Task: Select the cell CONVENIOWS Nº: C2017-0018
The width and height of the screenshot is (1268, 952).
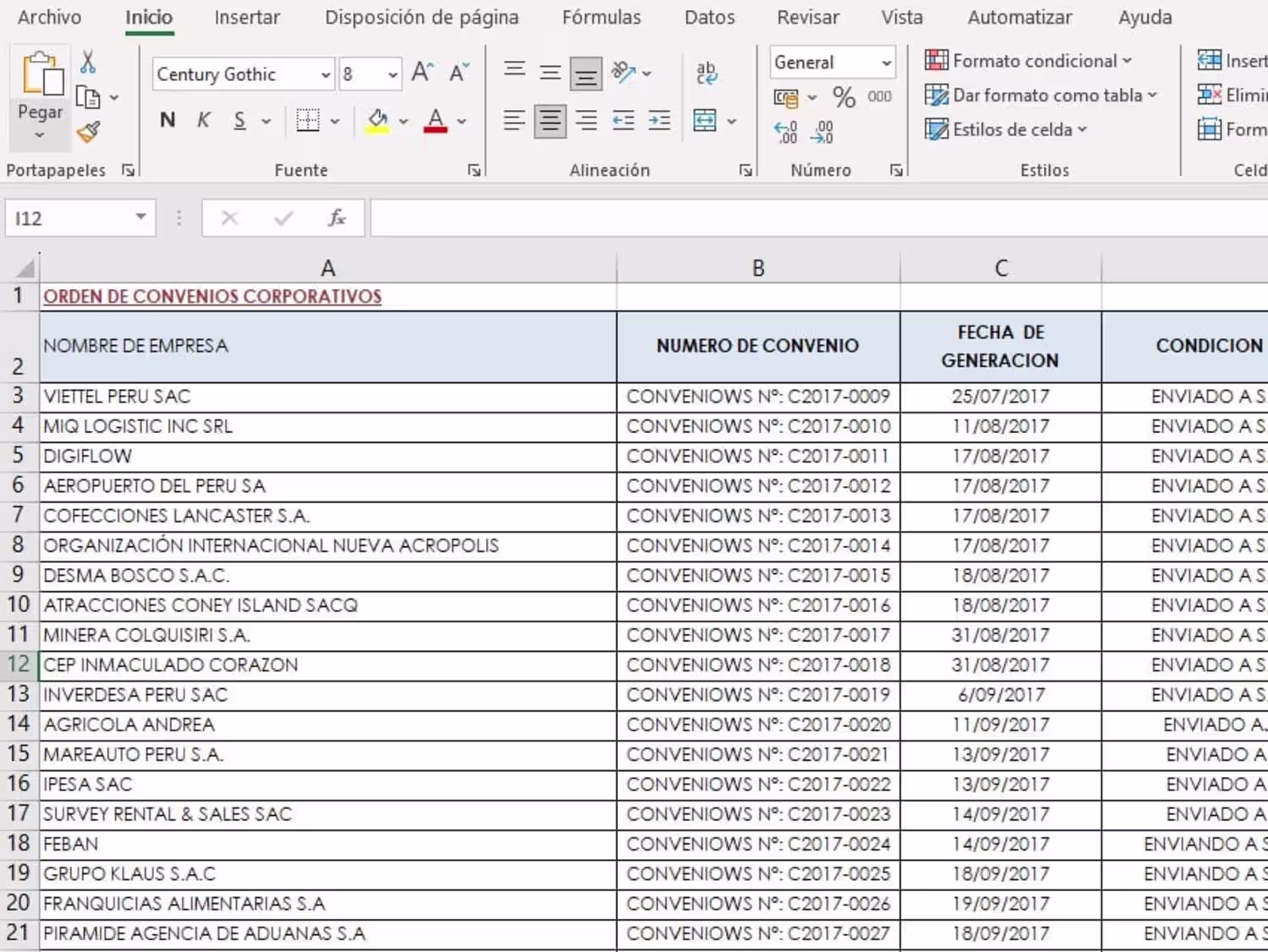Action: (x=758, y=665)
